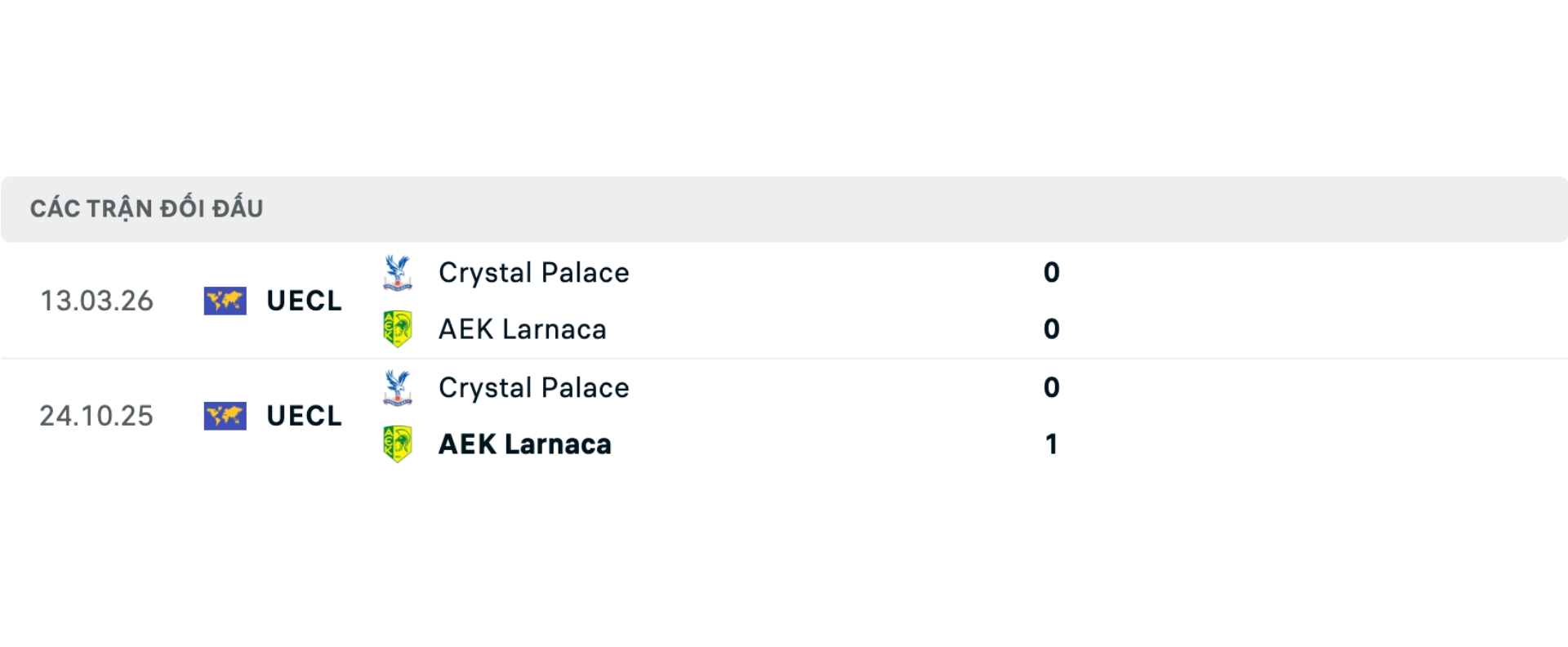Screen dimensions: 1568x647
Task: Click the Crystal Palace crest in the 13.03.26 match
Action: [x=398, y=273]
